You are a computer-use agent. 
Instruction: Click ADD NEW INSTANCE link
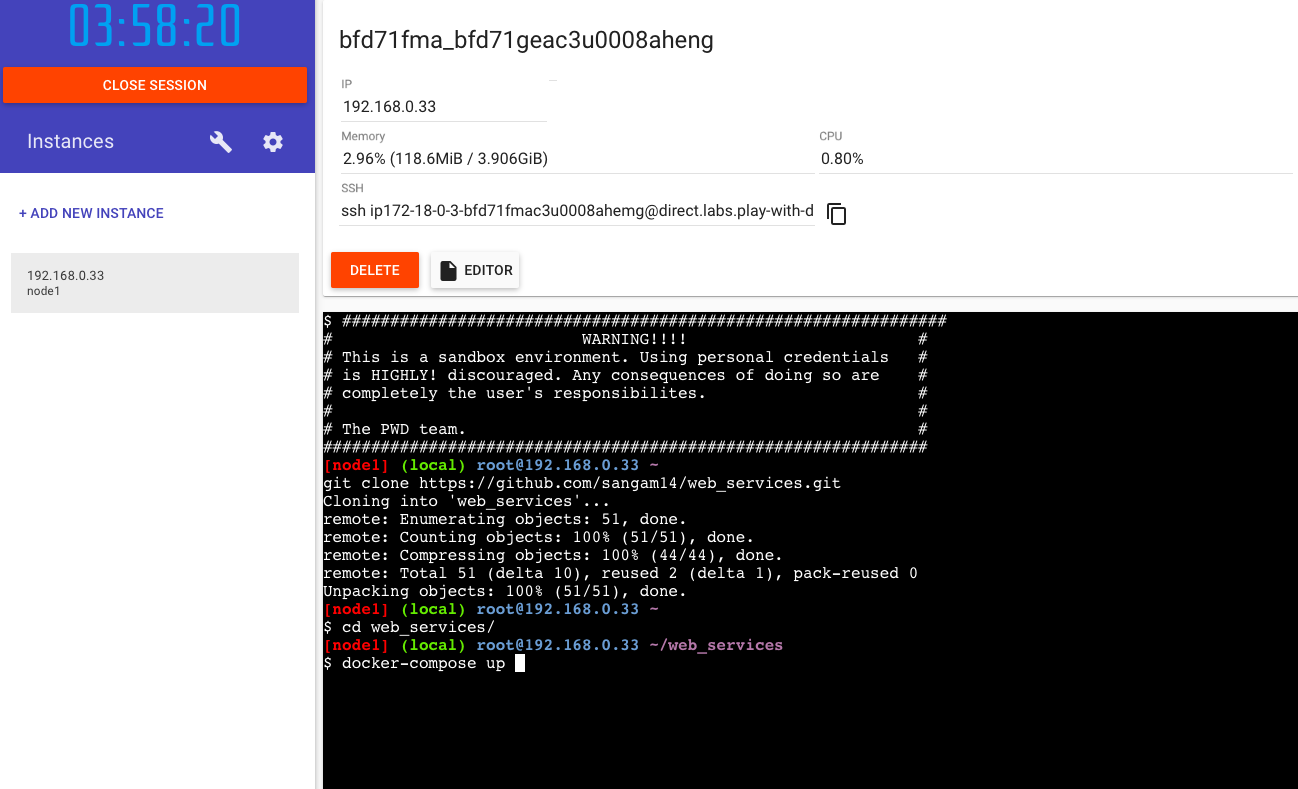coord(91,213)
